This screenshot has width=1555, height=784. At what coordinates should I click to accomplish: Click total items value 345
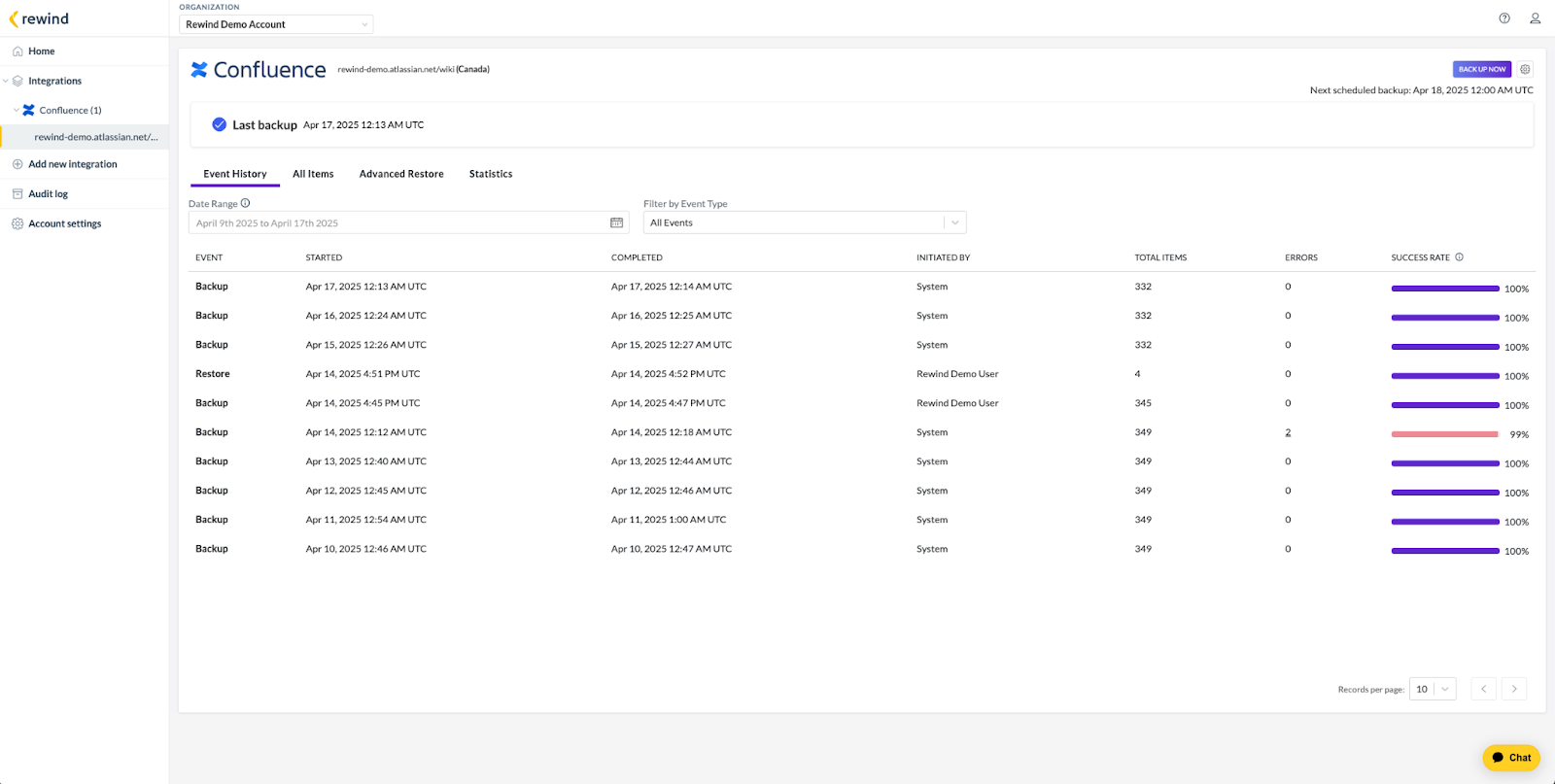1143,403
